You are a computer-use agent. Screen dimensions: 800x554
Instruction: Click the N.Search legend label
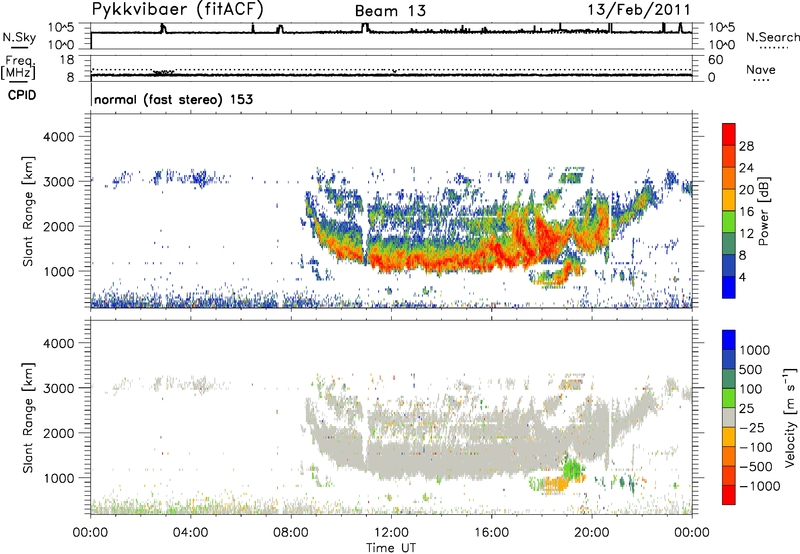click(x=772, y=37)
